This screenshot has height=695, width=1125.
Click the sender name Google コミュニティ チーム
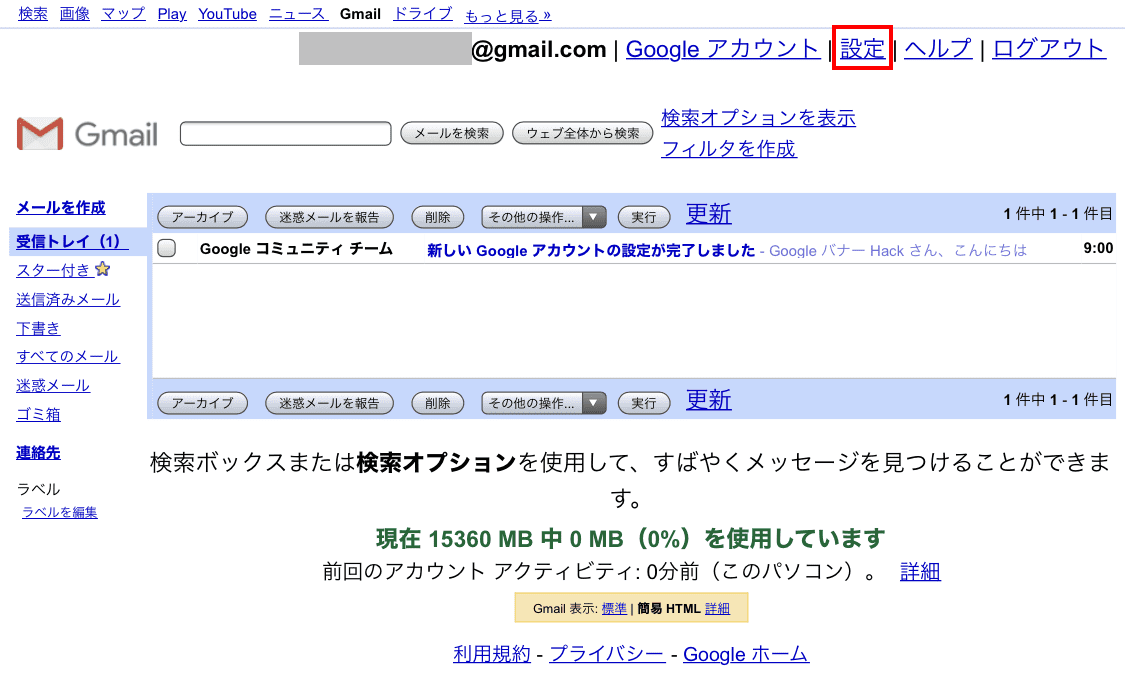296,249
